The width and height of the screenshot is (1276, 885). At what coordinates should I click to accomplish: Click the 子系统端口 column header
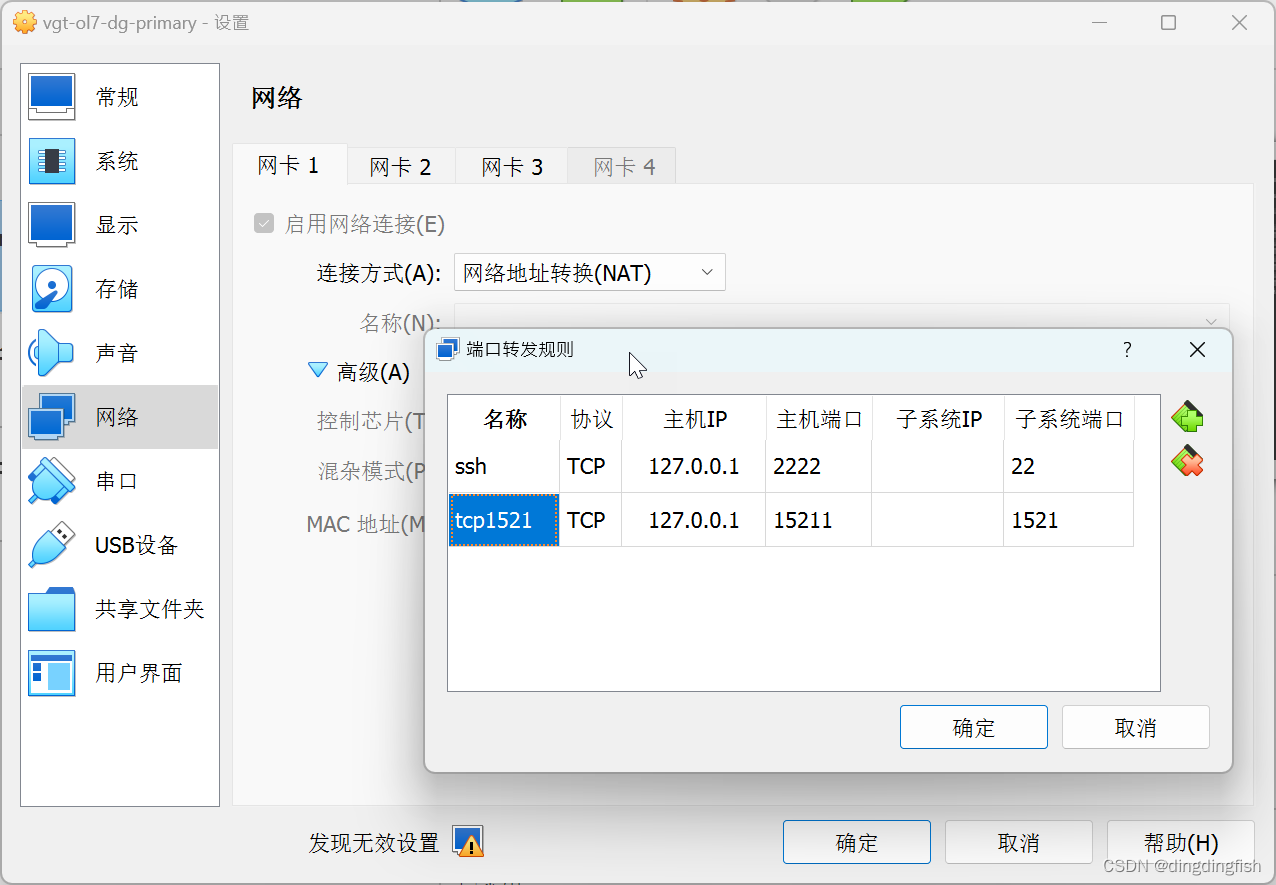tap(1069, 419)
